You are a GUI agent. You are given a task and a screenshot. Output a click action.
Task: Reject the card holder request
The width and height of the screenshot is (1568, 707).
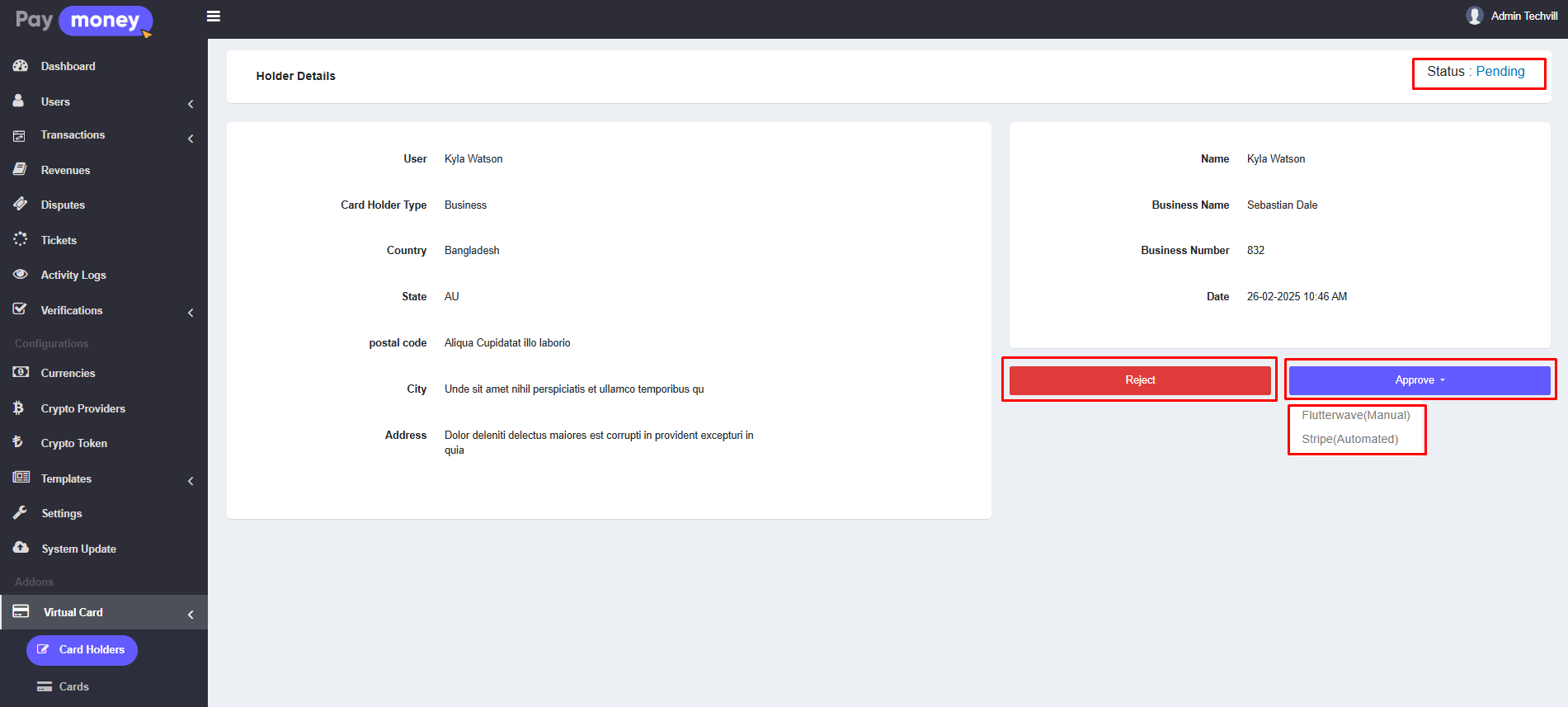point(1139,380)
